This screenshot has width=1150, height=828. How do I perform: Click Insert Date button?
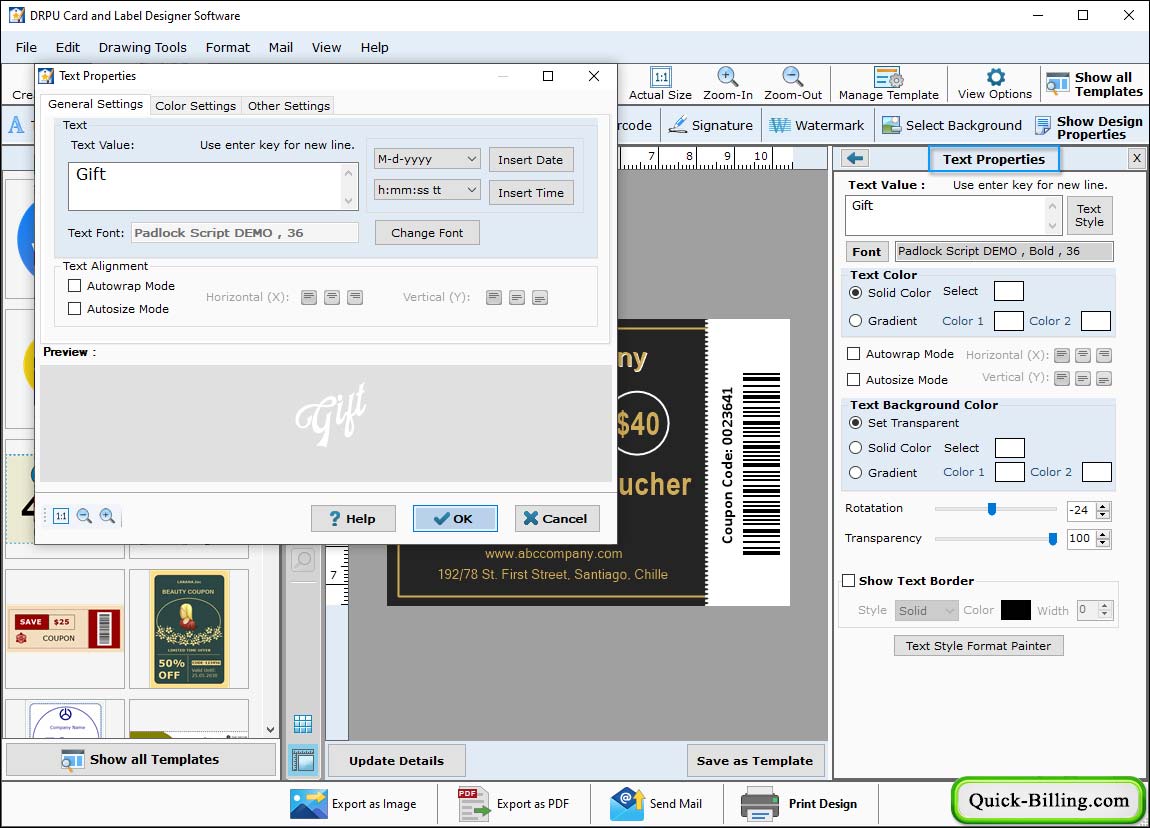pos(530,159)
